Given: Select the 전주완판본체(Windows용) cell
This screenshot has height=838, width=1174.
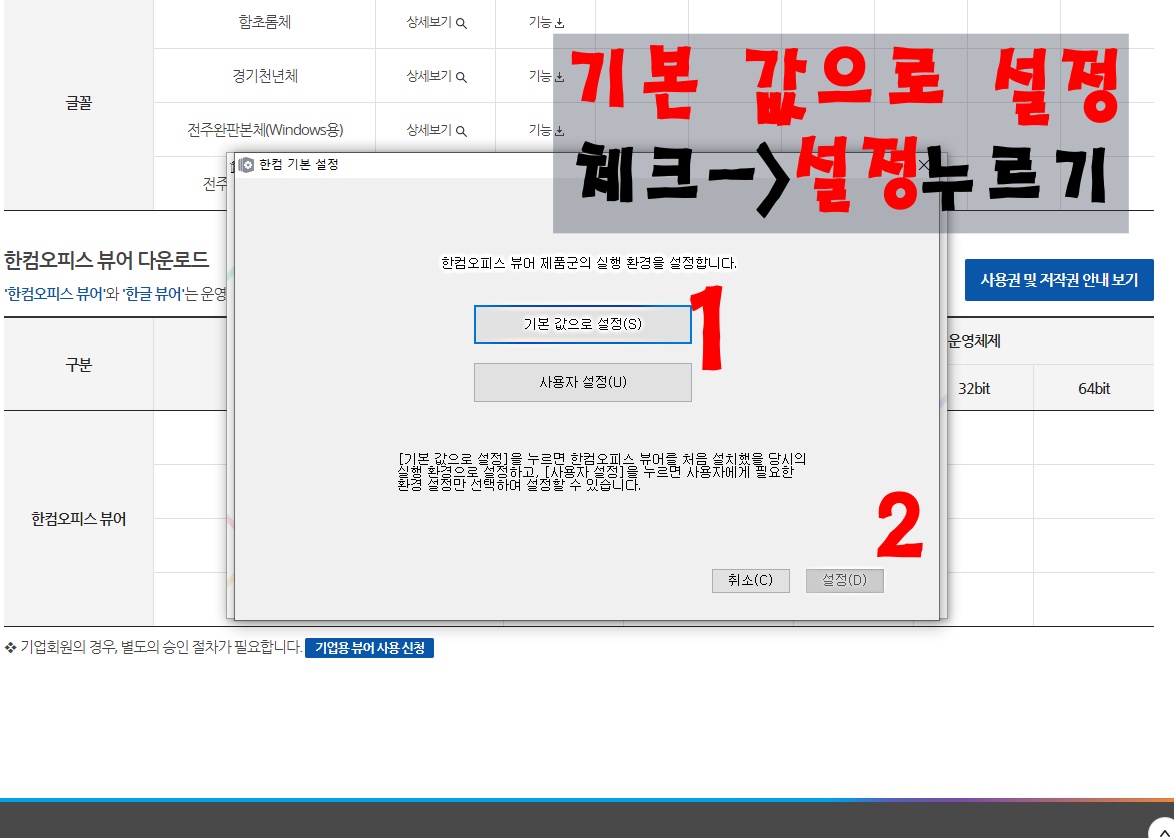Looking at the screenshot, I should pos(264,130).
